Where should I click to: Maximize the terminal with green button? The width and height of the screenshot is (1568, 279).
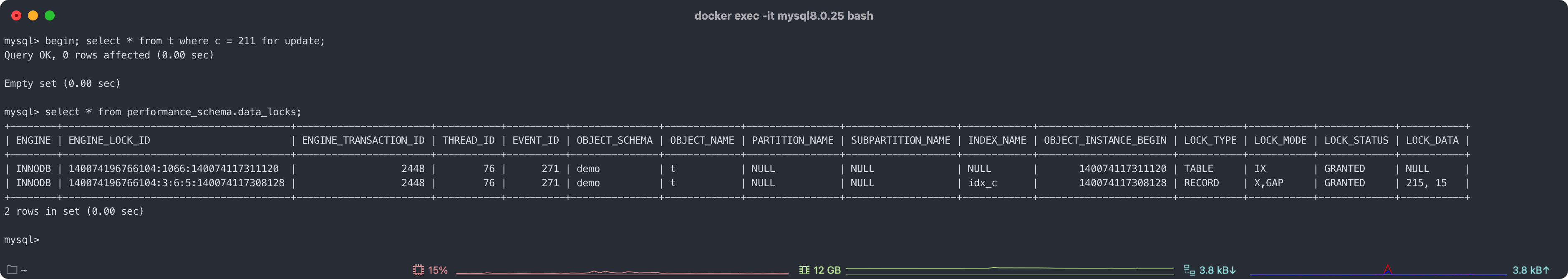50,16
